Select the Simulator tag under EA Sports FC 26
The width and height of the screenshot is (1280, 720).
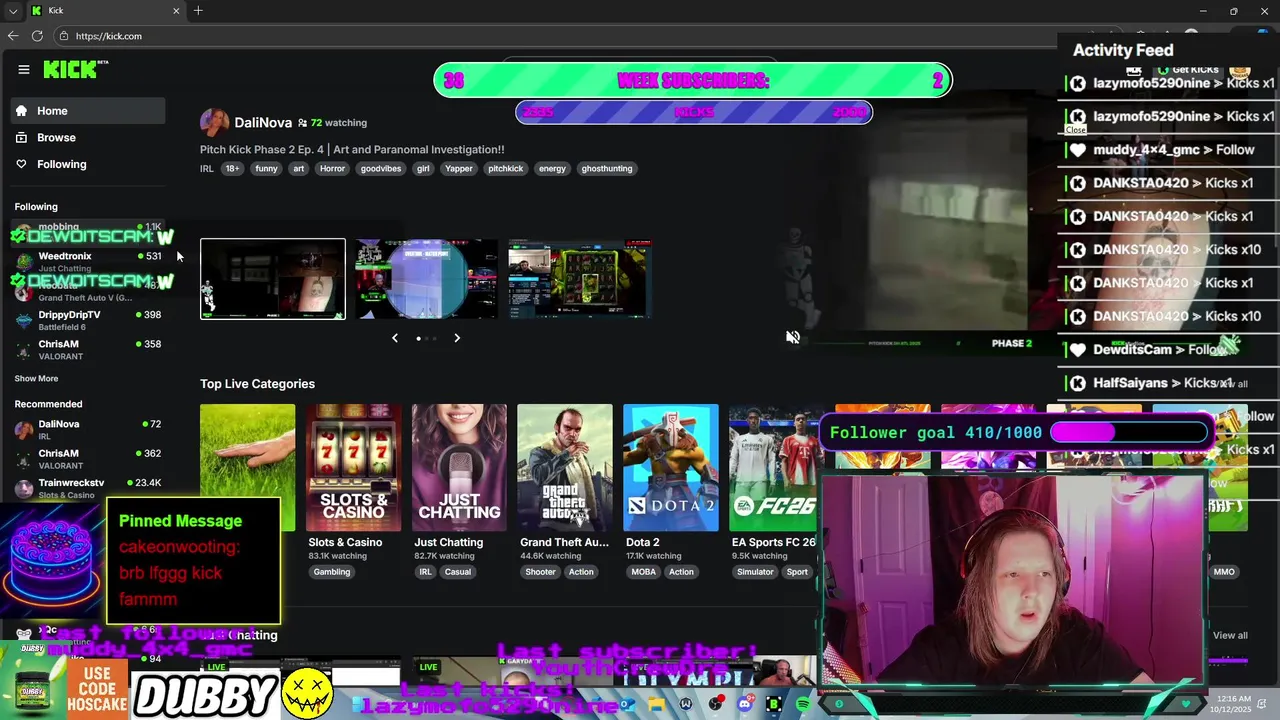coord(755,572)
